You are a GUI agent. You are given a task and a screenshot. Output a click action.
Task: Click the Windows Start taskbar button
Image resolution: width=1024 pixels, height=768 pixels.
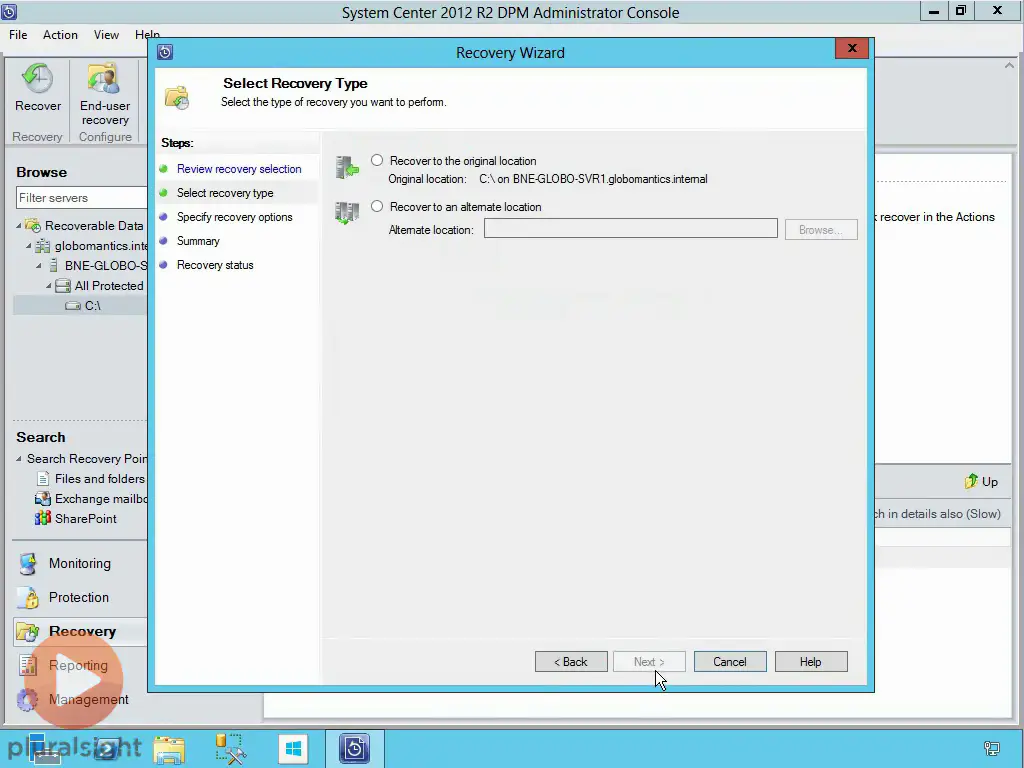click(x=293, y=749)
